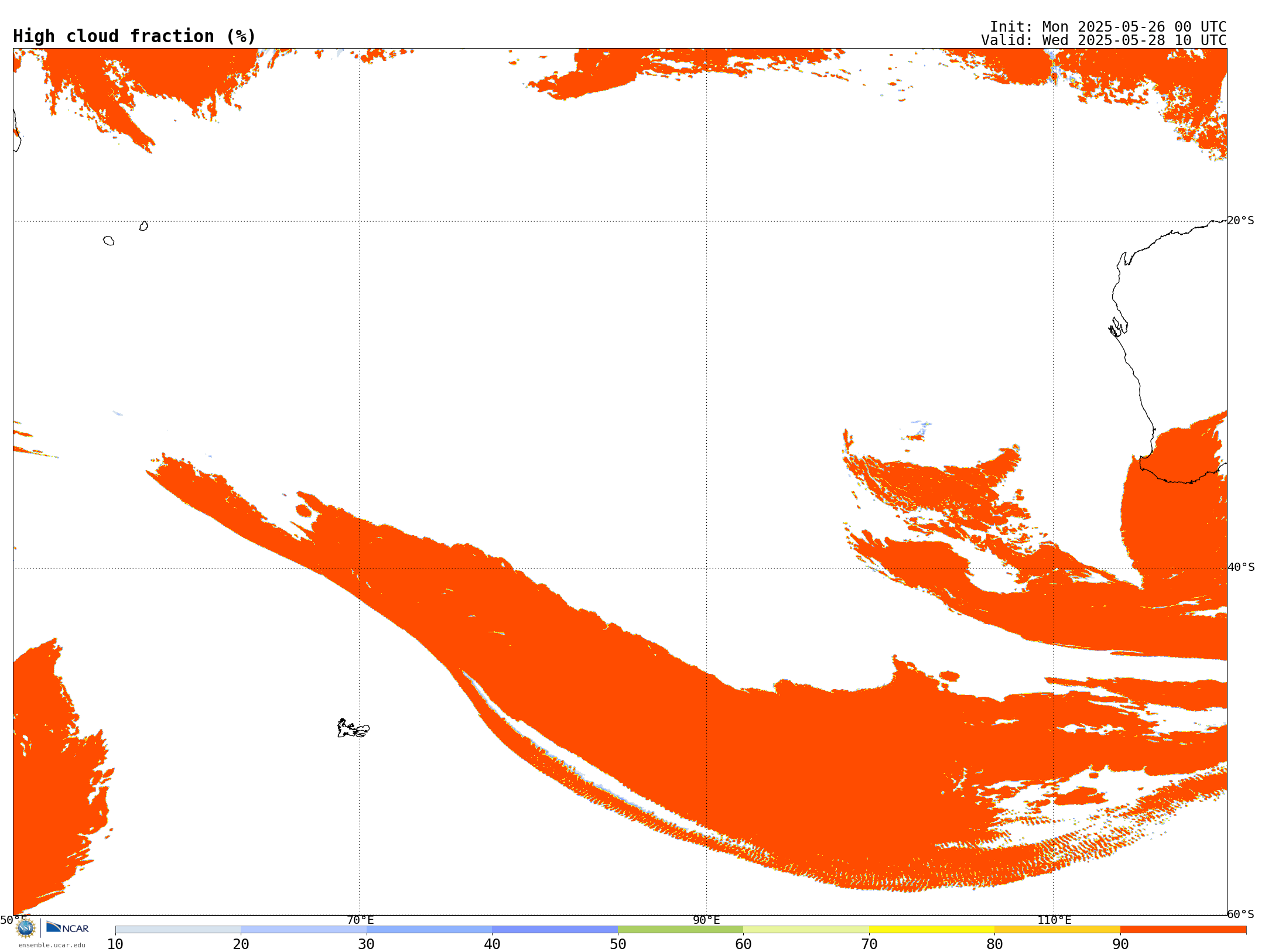Image resolution: width=1265 pixels, height=952 pixels.
Task: Click the colorbar tick label 30
Action: (367, 944)
